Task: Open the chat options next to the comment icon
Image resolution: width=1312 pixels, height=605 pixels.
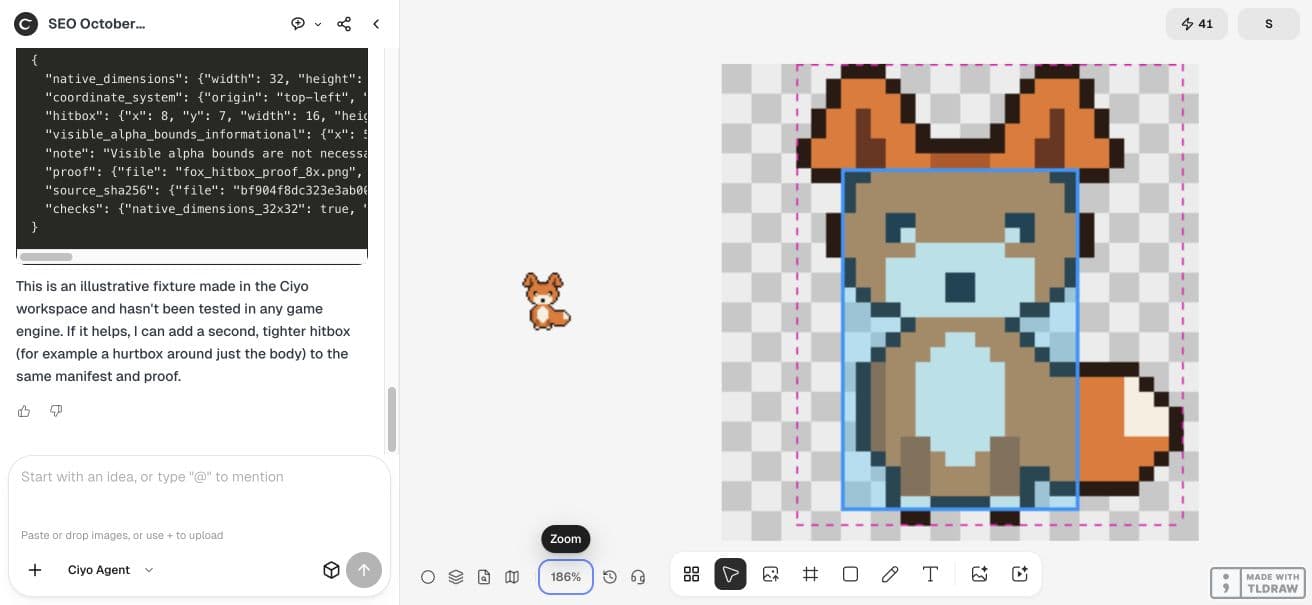Action: pos(318,24)
